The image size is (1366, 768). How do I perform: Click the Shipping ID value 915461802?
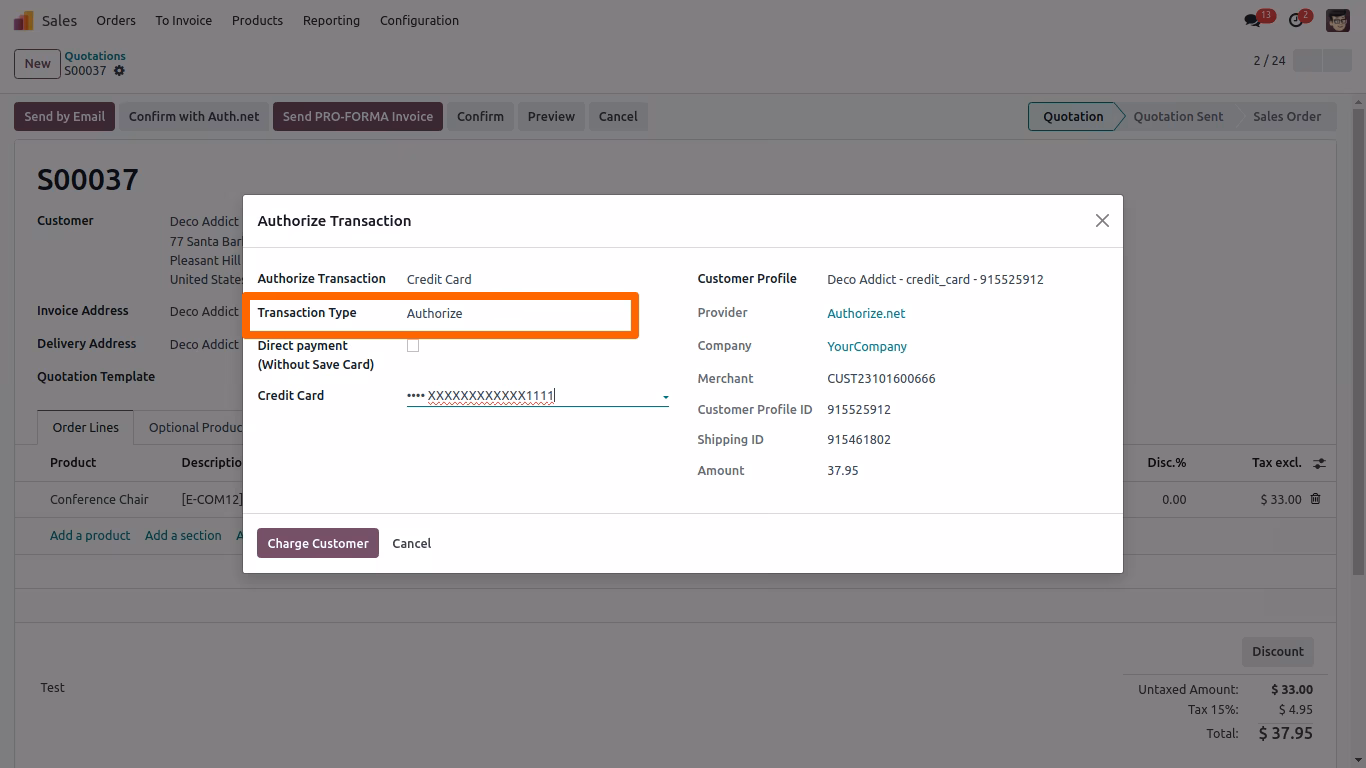859,439
